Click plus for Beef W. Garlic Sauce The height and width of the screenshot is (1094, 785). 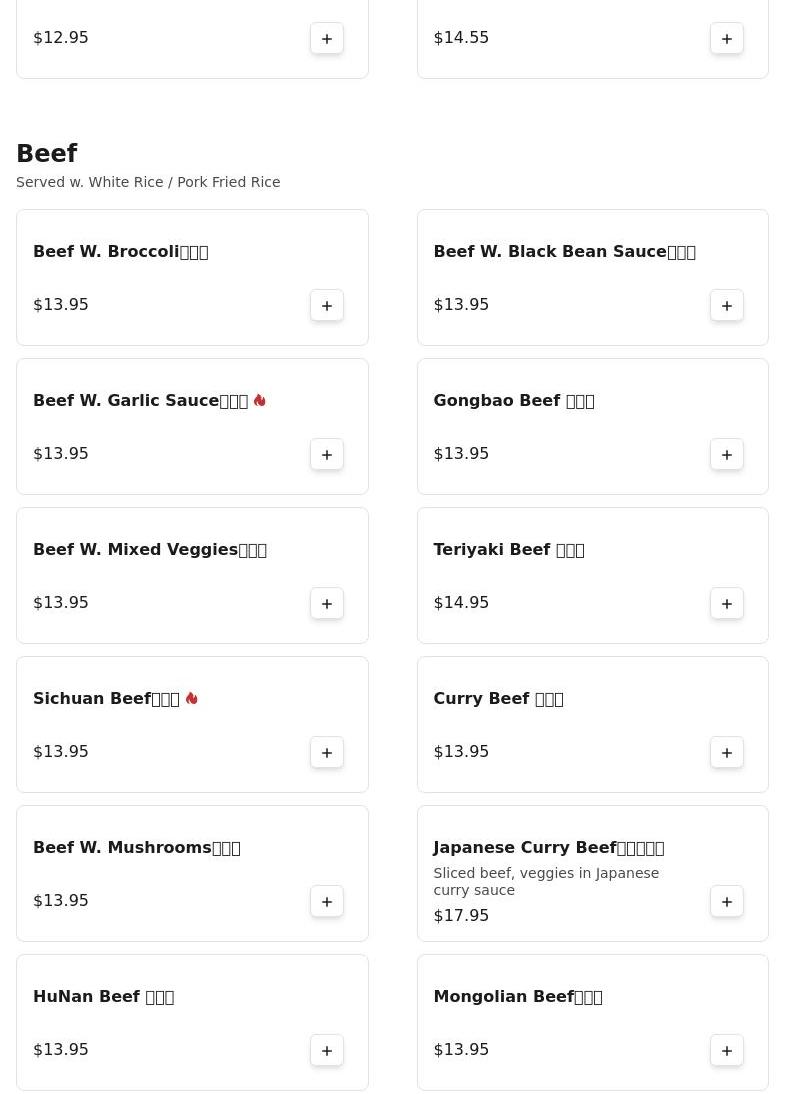(x=327, y=454)
